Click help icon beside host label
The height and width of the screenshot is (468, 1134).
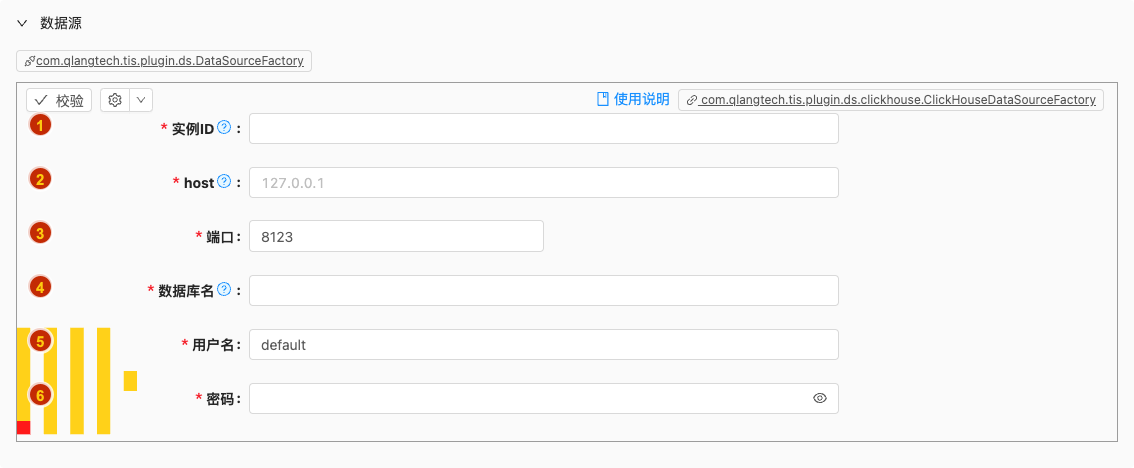[224, 182]
